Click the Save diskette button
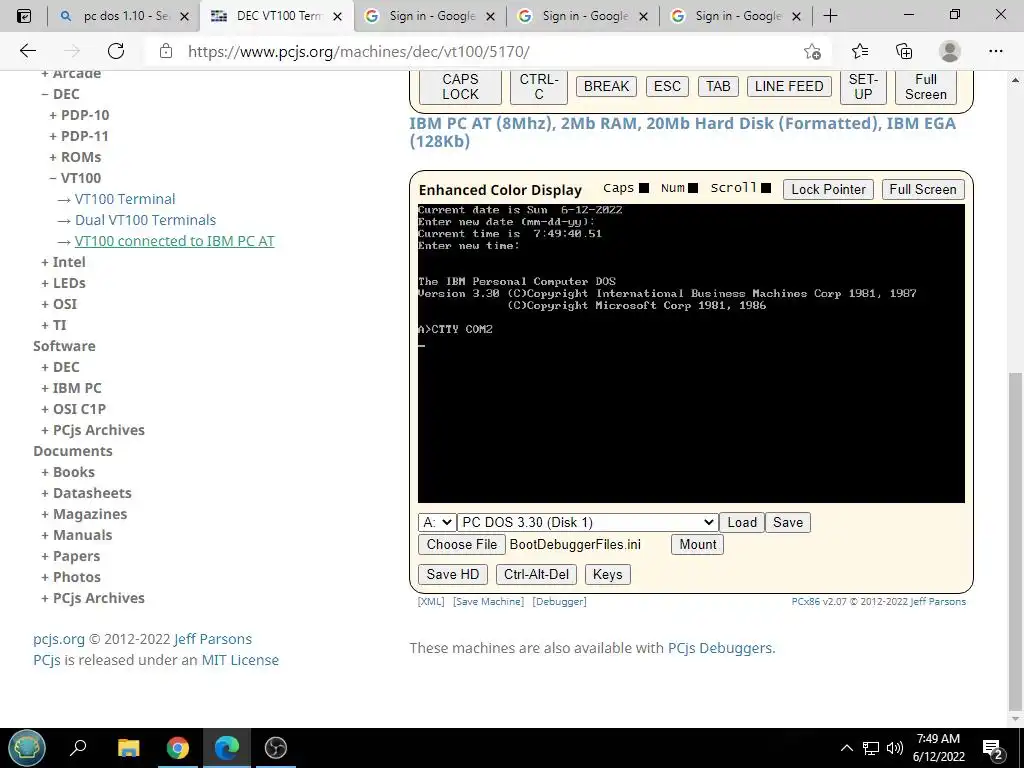The height and width of the screenshot is (768, 1024). [x=788, y=522]
